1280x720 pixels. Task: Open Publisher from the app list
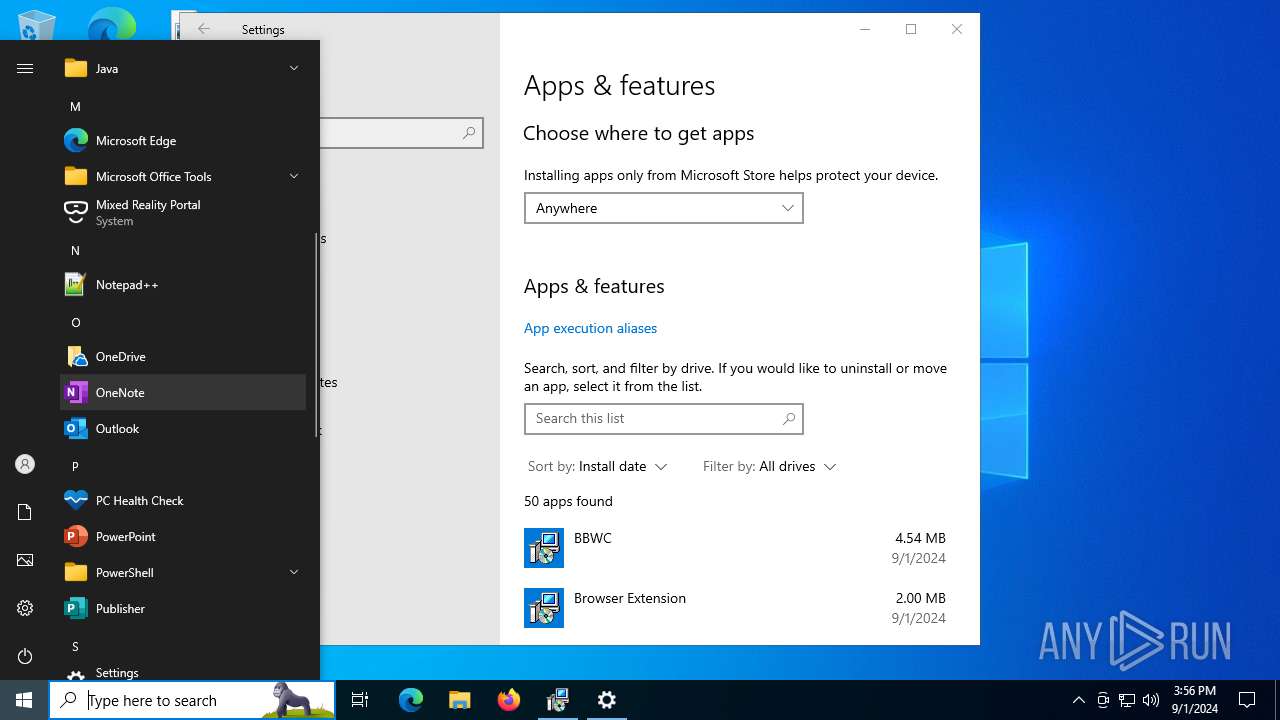pyautogui.click(x=183, y=609)
